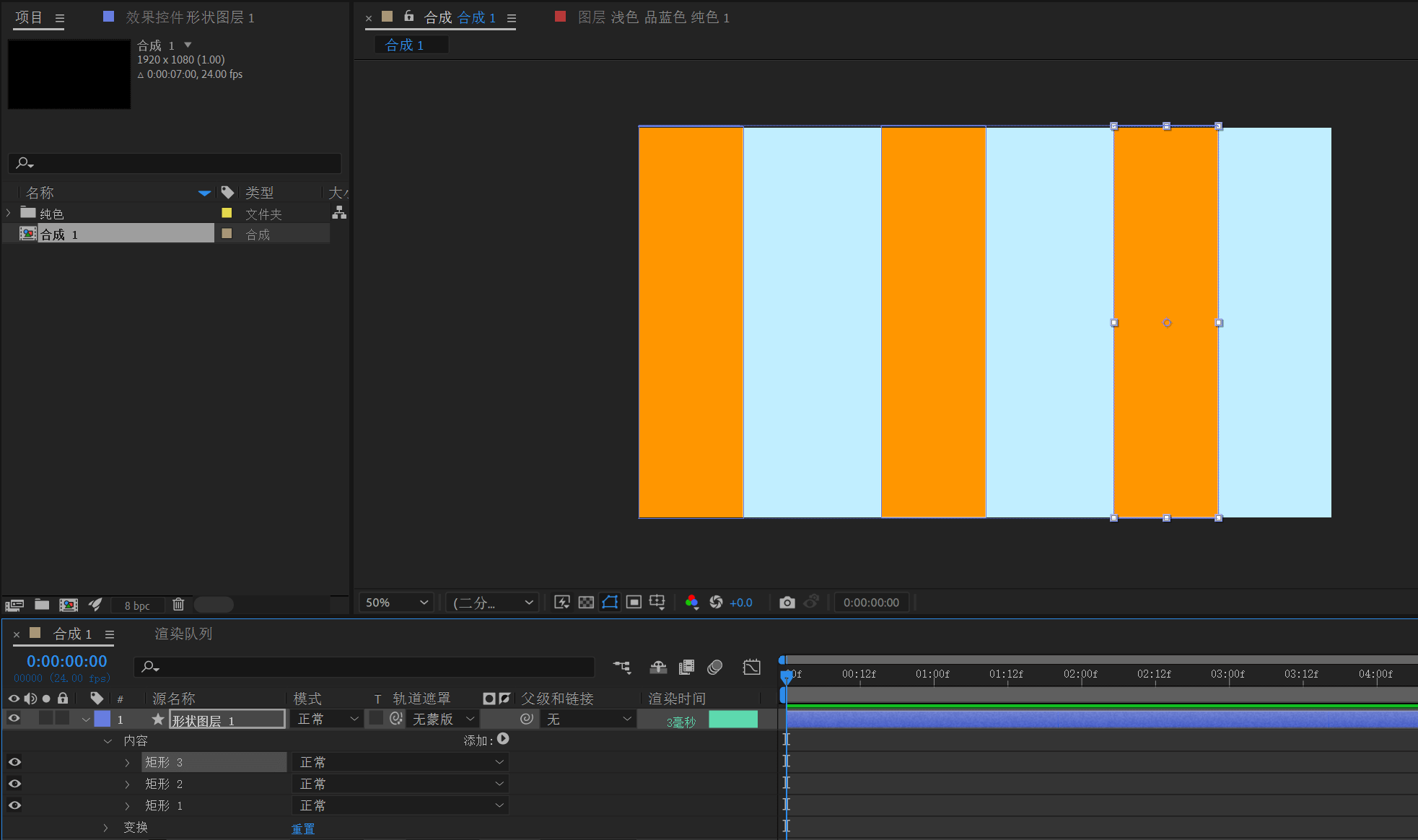This screenshot has width=1418, height=840.
Task: Click the timeline current time 0:00:00:00
Action: 66,660
